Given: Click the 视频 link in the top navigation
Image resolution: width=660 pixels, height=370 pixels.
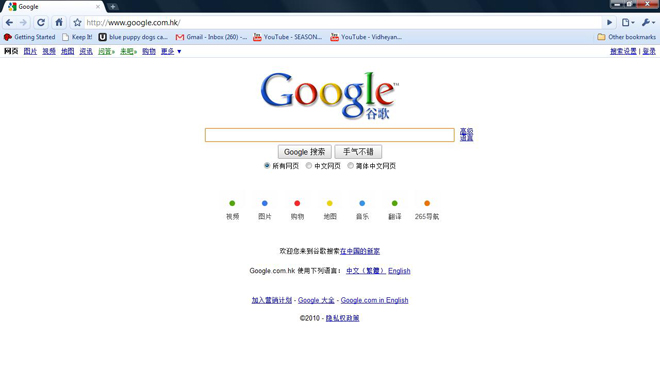Looking at the screenshot, I should [x=49, y=51].
